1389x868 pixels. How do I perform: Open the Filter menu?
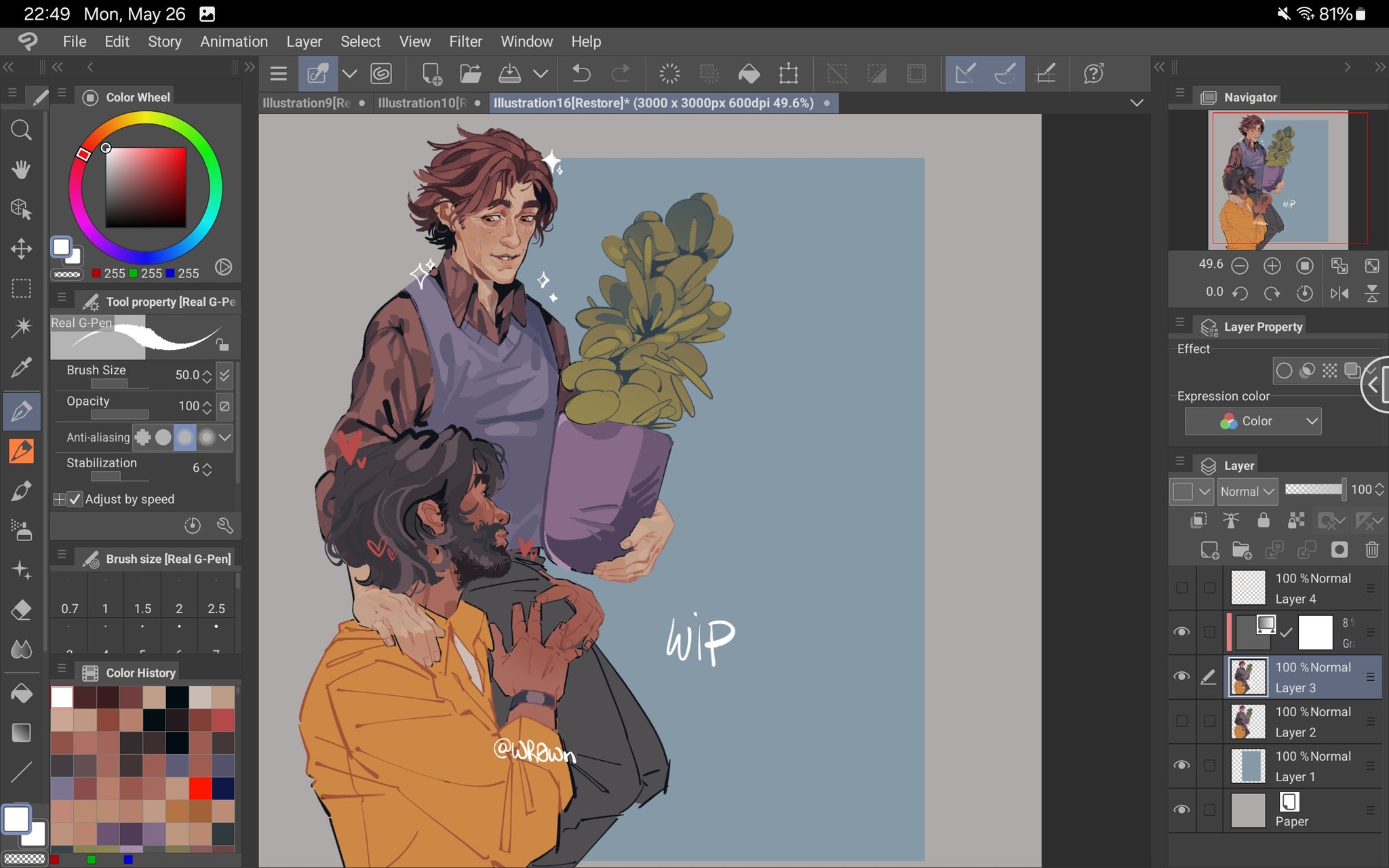click(x=465, y=41)
